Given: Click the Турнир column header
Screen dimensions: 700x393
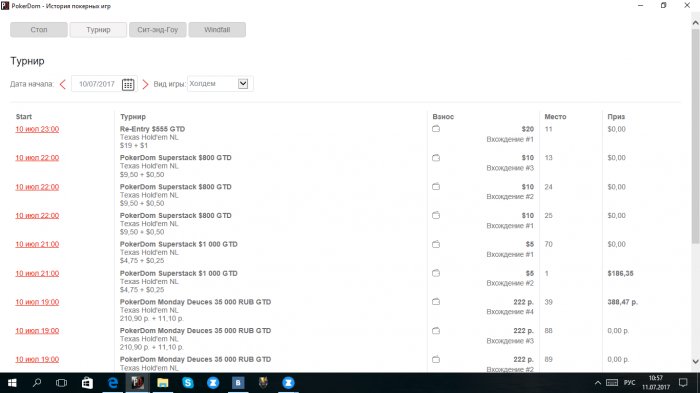Looking at the screenshot, I should (x=133, y=117).
